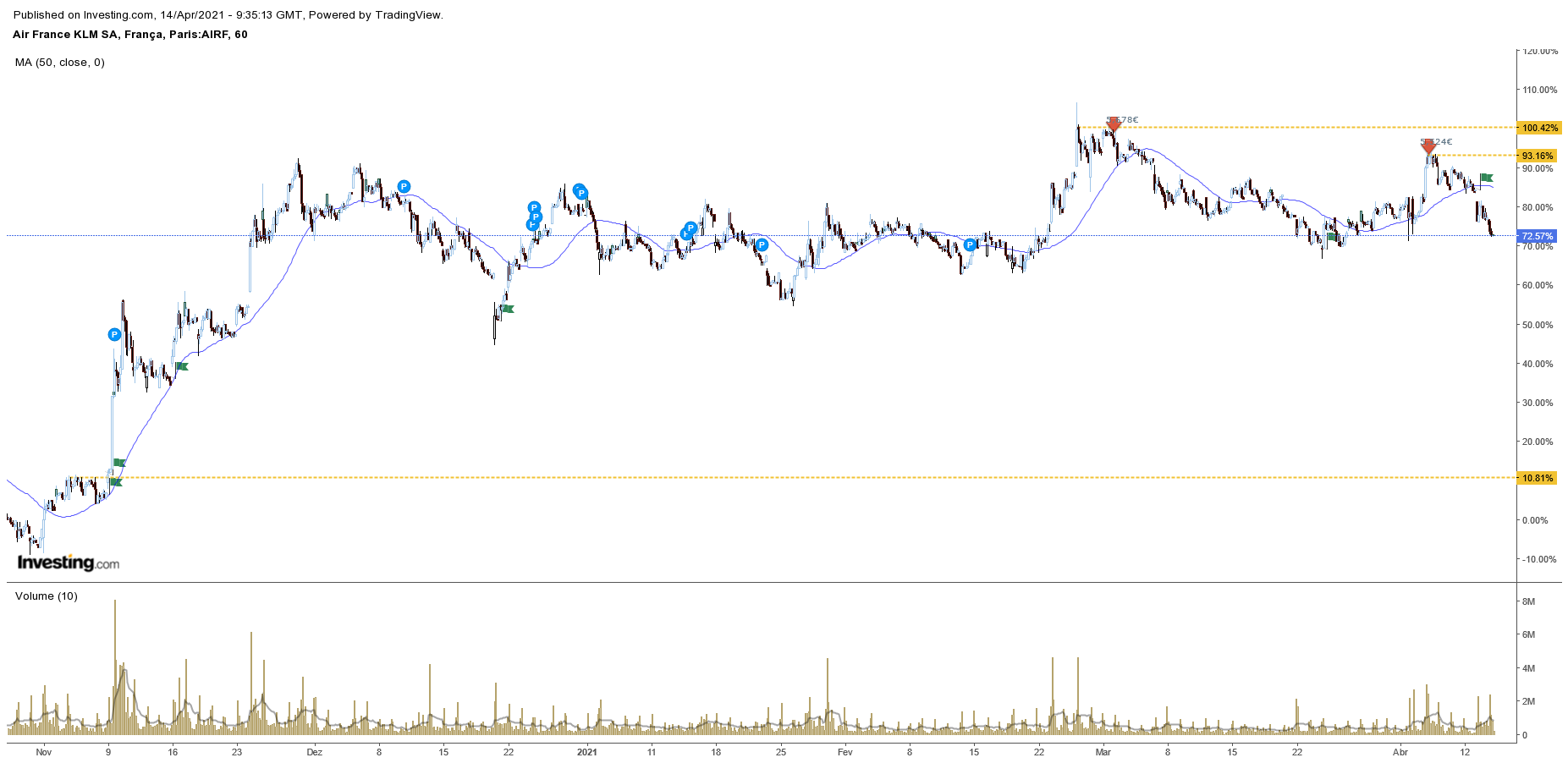Image resolution: width=1568 pixels, height=763 pixels.
Task: Click the red down arrow marked 5.578€
Action: coord(1114,125)
